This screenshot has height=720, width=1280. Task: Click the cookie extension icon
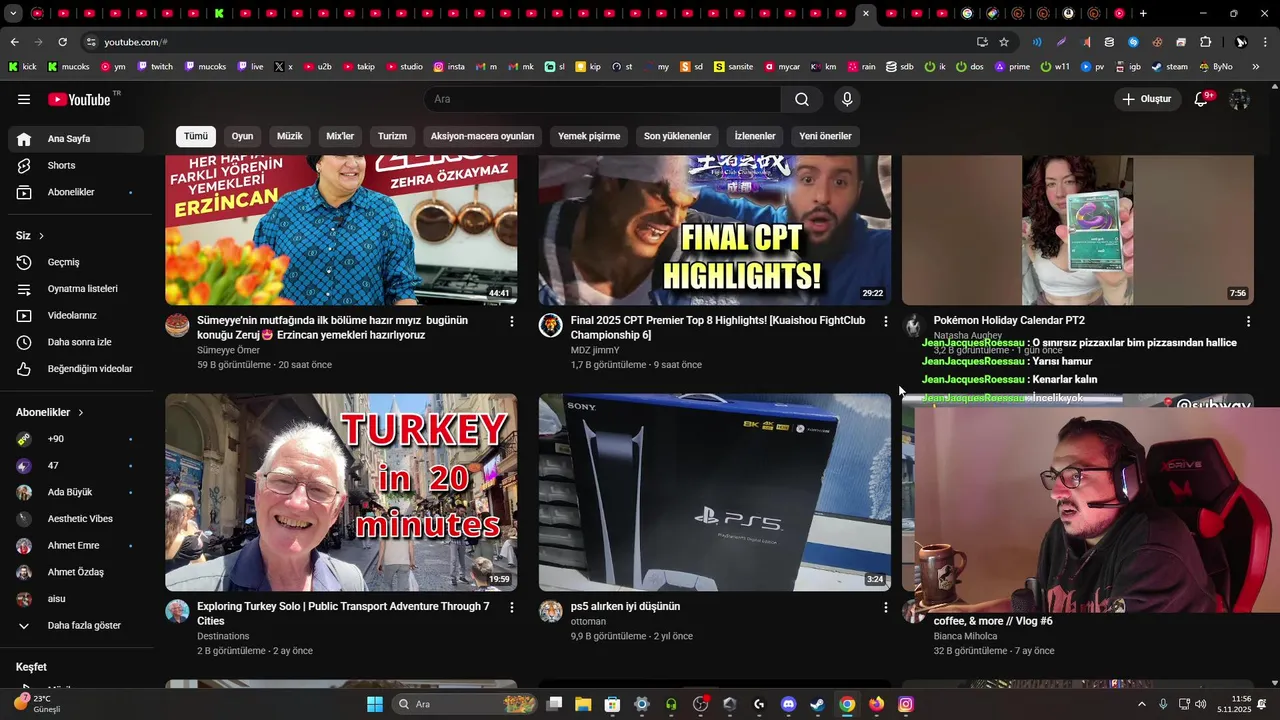pos(1157,42)
